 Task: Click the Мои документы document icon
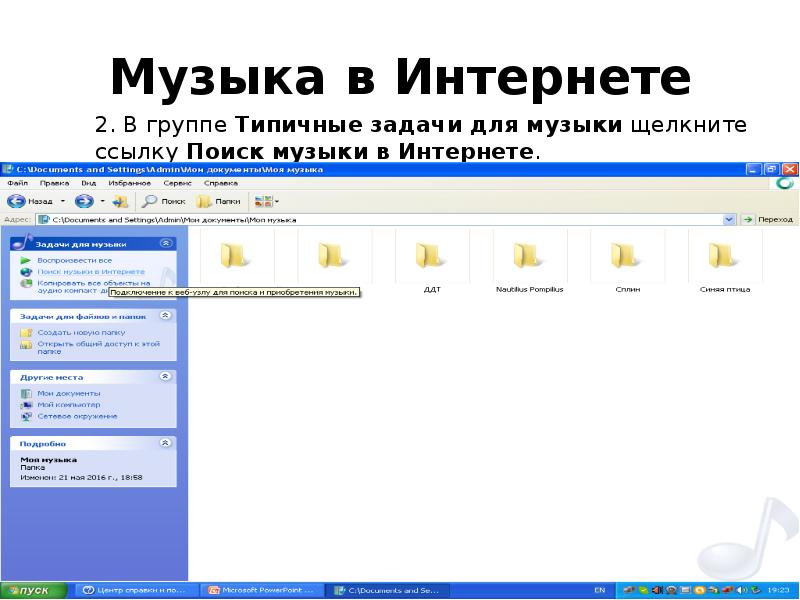(x=26, y=393)
